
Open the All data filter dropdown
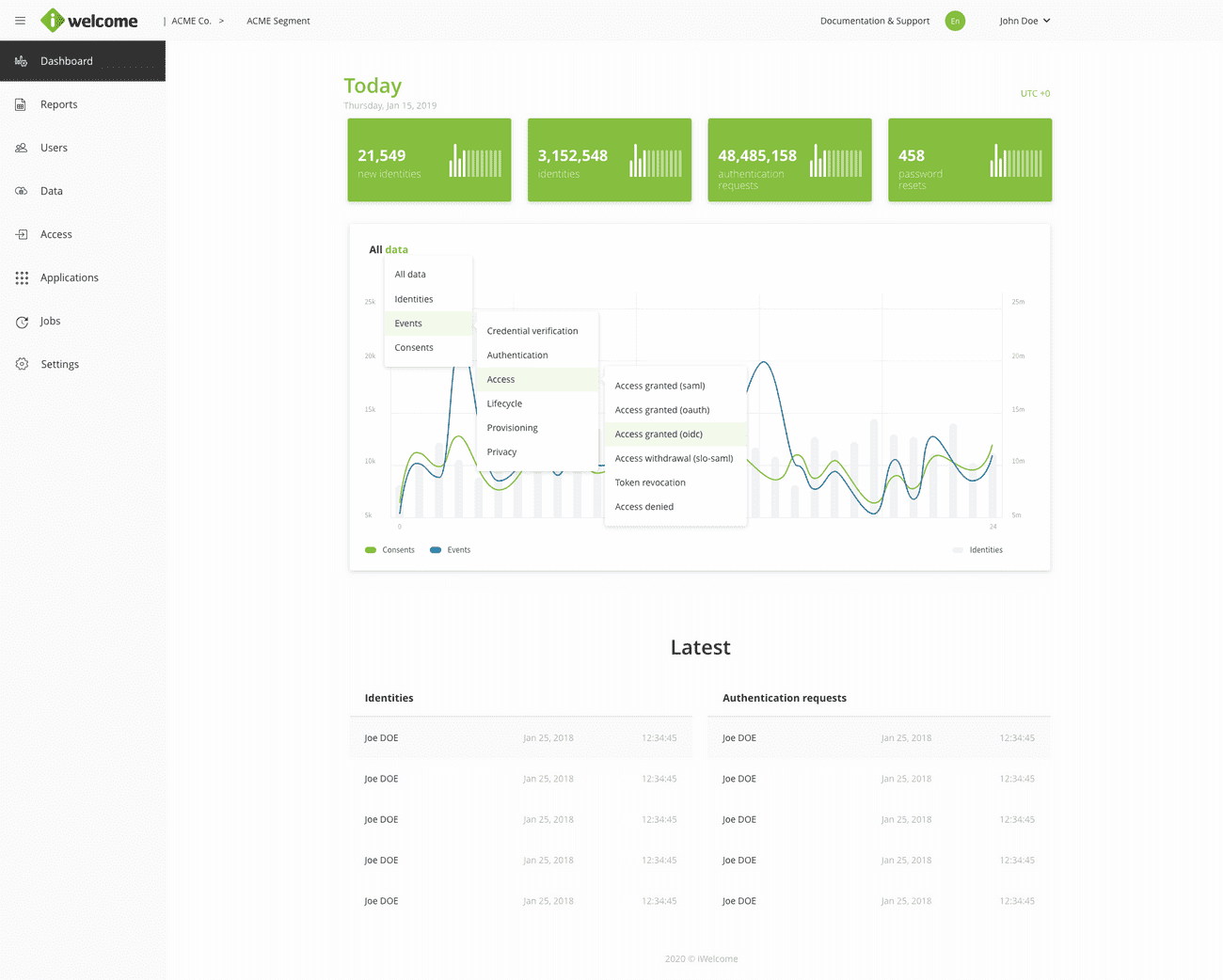(389, 249)
